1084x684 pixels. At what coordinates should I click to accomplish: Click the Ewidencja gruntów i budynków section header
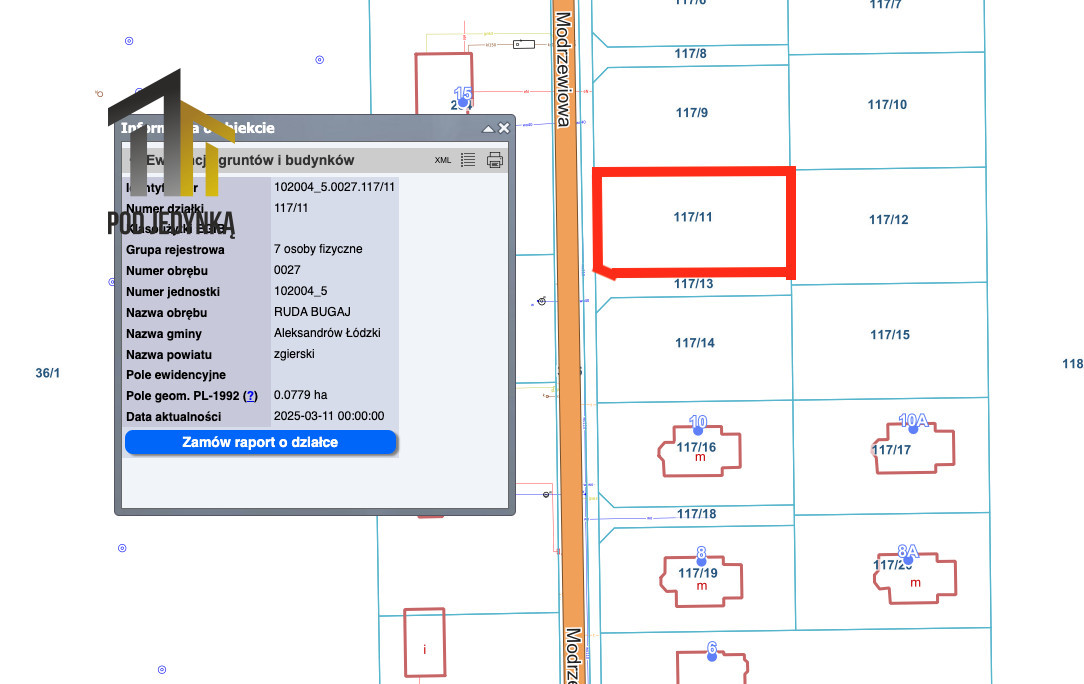point(315,160)
